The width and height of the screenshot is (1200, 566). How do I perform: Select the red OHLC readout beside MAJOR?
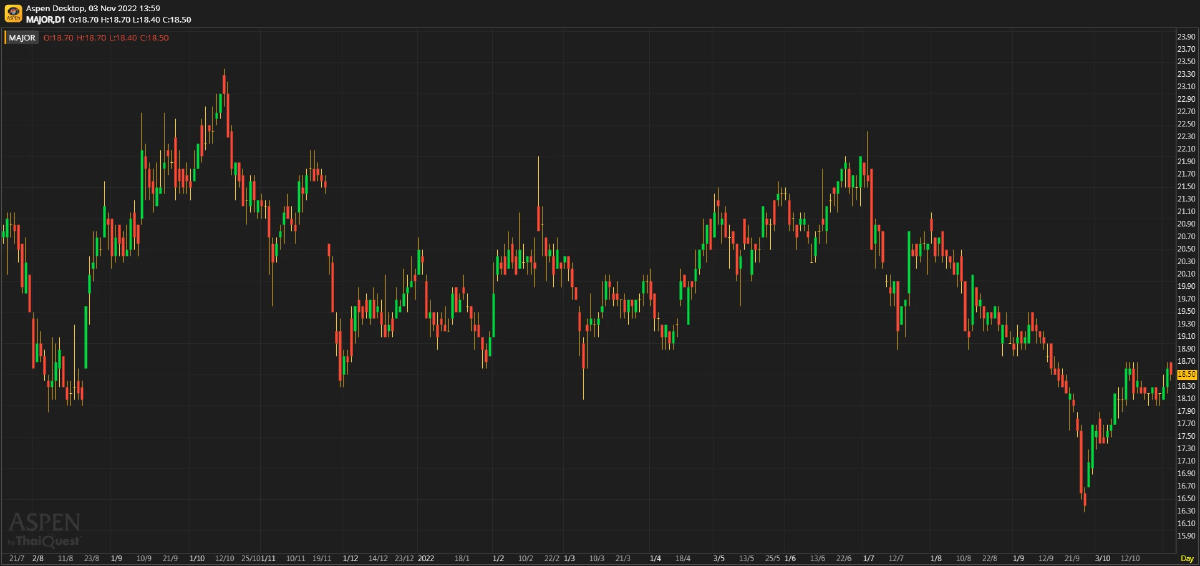(x=106, y=38)
